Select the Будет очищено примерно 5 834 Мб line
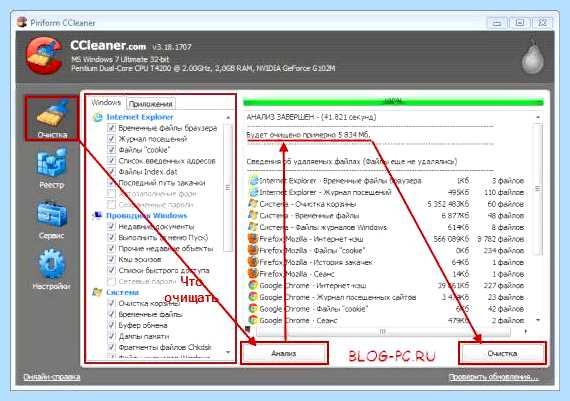This screenshot has width=570, height=401. (308, 135)
